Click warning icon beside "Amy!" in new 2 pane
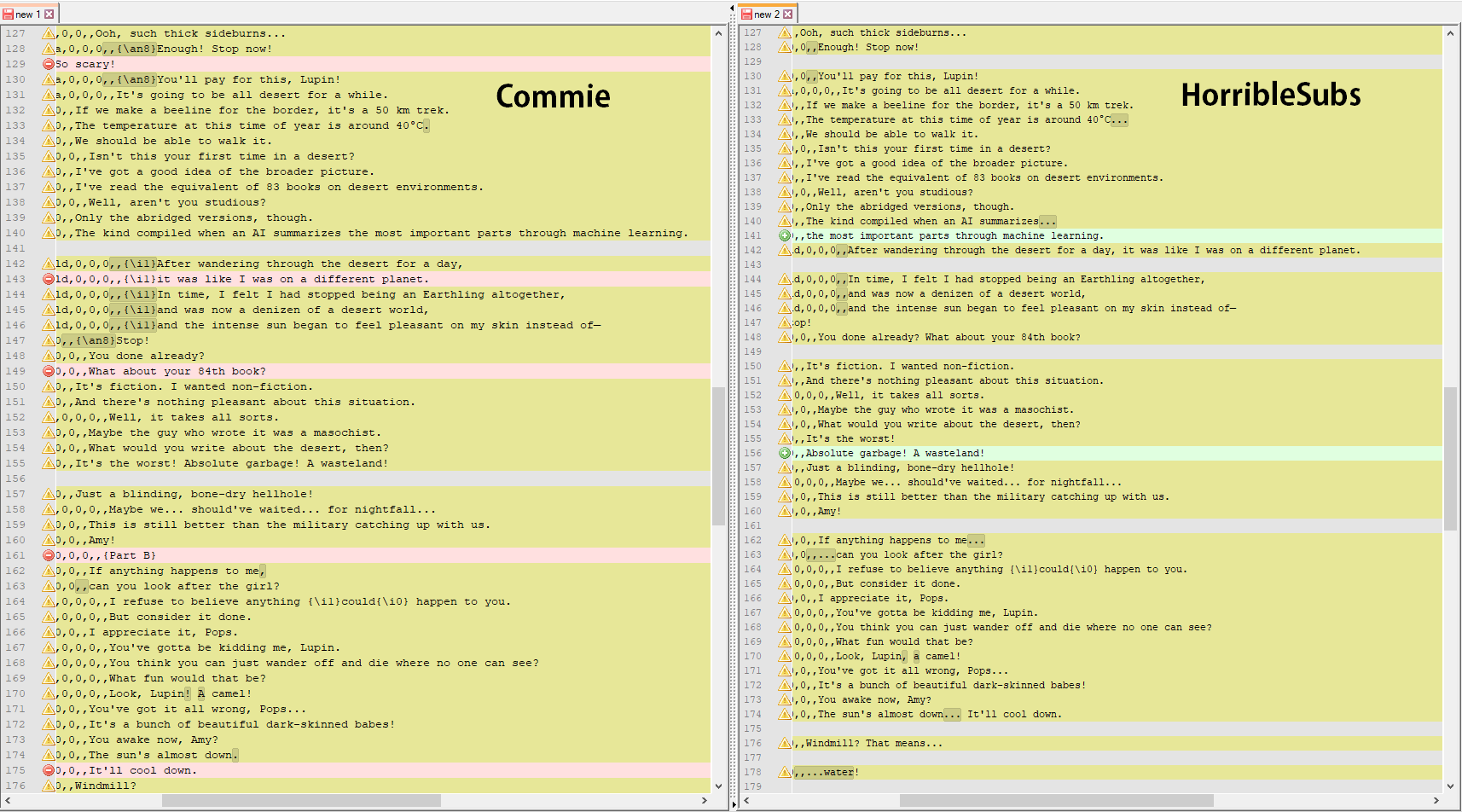Screen dimensions: 1462x812 pyautogui.click(x=785, y=511)
